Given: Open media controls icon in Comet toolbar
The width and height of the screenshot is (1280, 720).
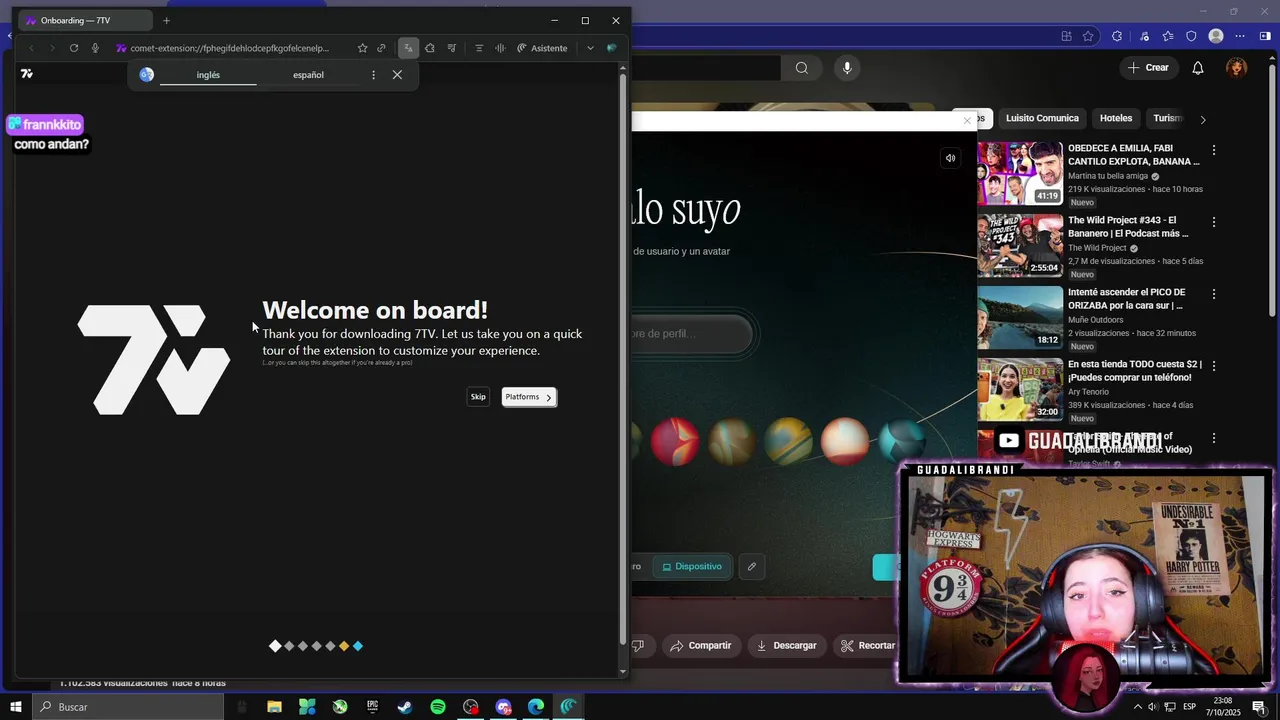Looking at the screenshot, I should pyautogui.click(x=452, y=48).
